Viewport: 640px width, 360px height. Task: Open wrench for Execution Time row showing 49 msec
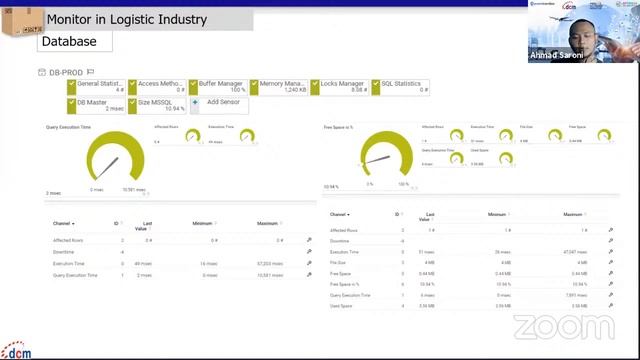[309, 263]
